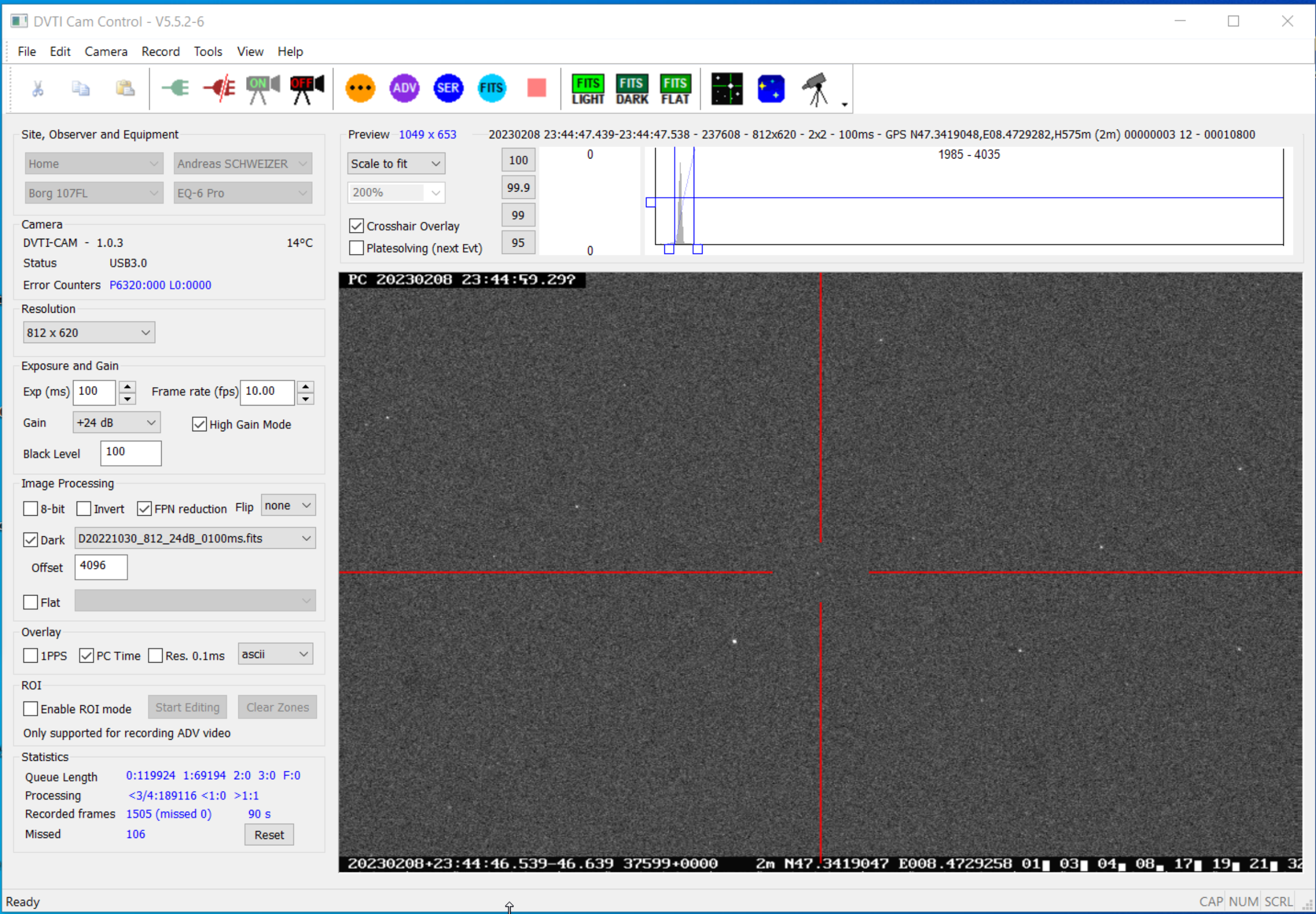1316x914 pixels.
Task: Open the Camera menu
Action: (106, 51)
